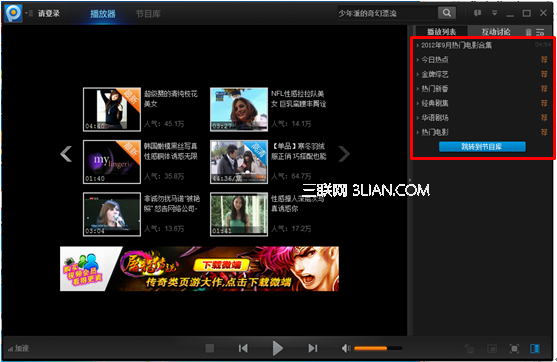557x362 pixels.
Task: Click the stop playback button
Action: (210, 348)
